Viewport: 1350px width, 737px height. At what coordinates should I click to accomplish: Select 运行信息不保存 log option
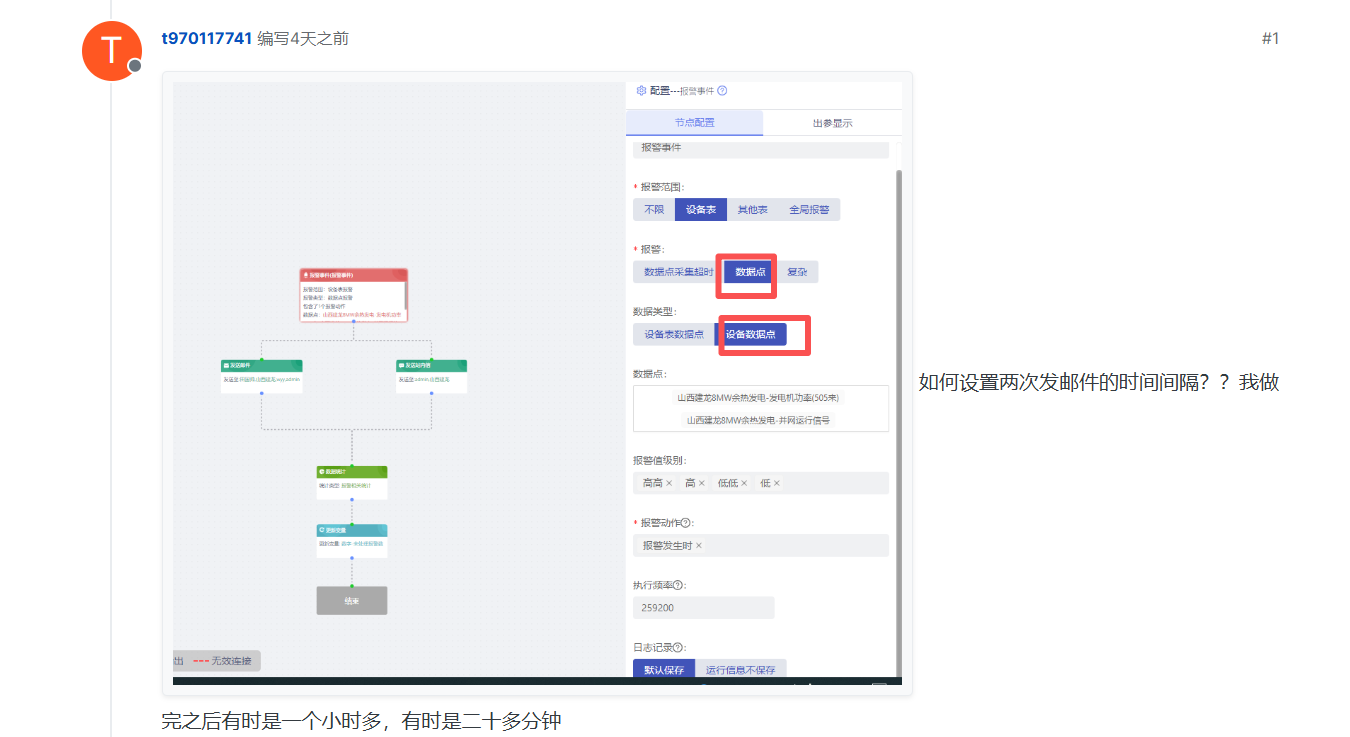741,670
